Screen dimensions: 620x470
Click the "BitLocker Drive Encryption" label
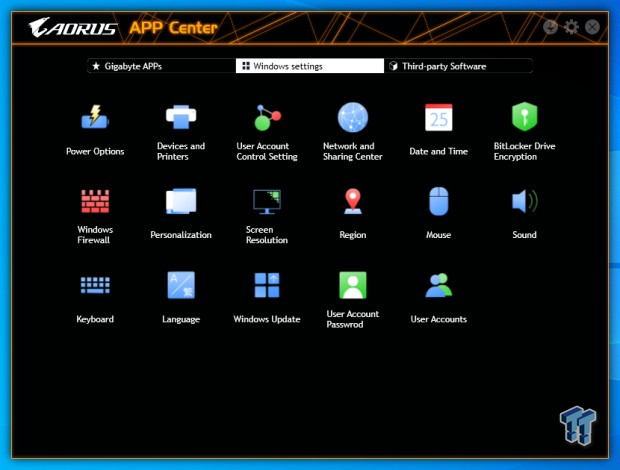tap(524, 151)
